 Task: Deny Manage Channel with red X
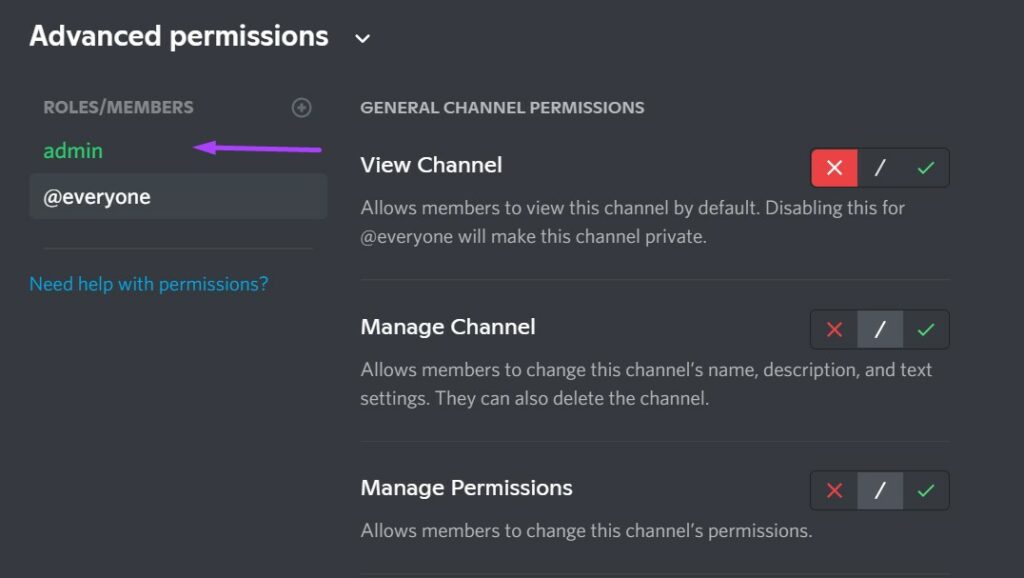(x=834, y=329)
